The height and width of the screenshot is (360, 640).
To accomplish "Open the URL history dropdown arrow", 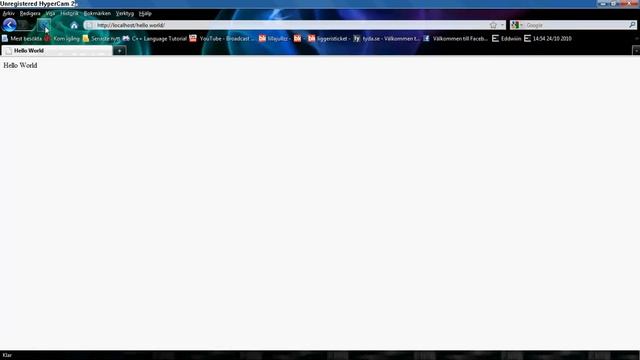I will point(502,25).
